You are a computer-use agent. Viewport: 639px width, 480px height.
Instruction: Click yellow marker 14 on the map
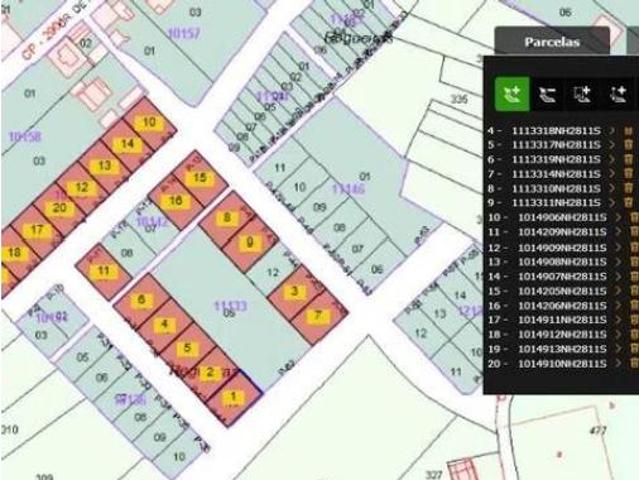[x=127, y=144]
